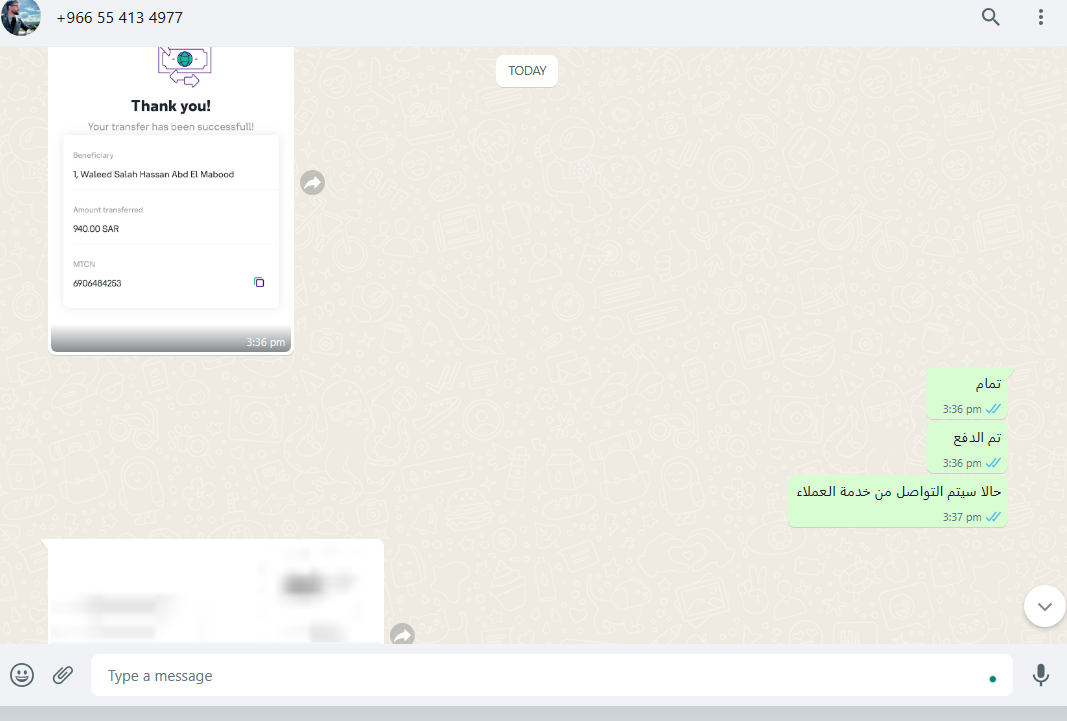Focus the Type a message field
The height and width of the screenshot is (721, 1067).
point(551,675)
